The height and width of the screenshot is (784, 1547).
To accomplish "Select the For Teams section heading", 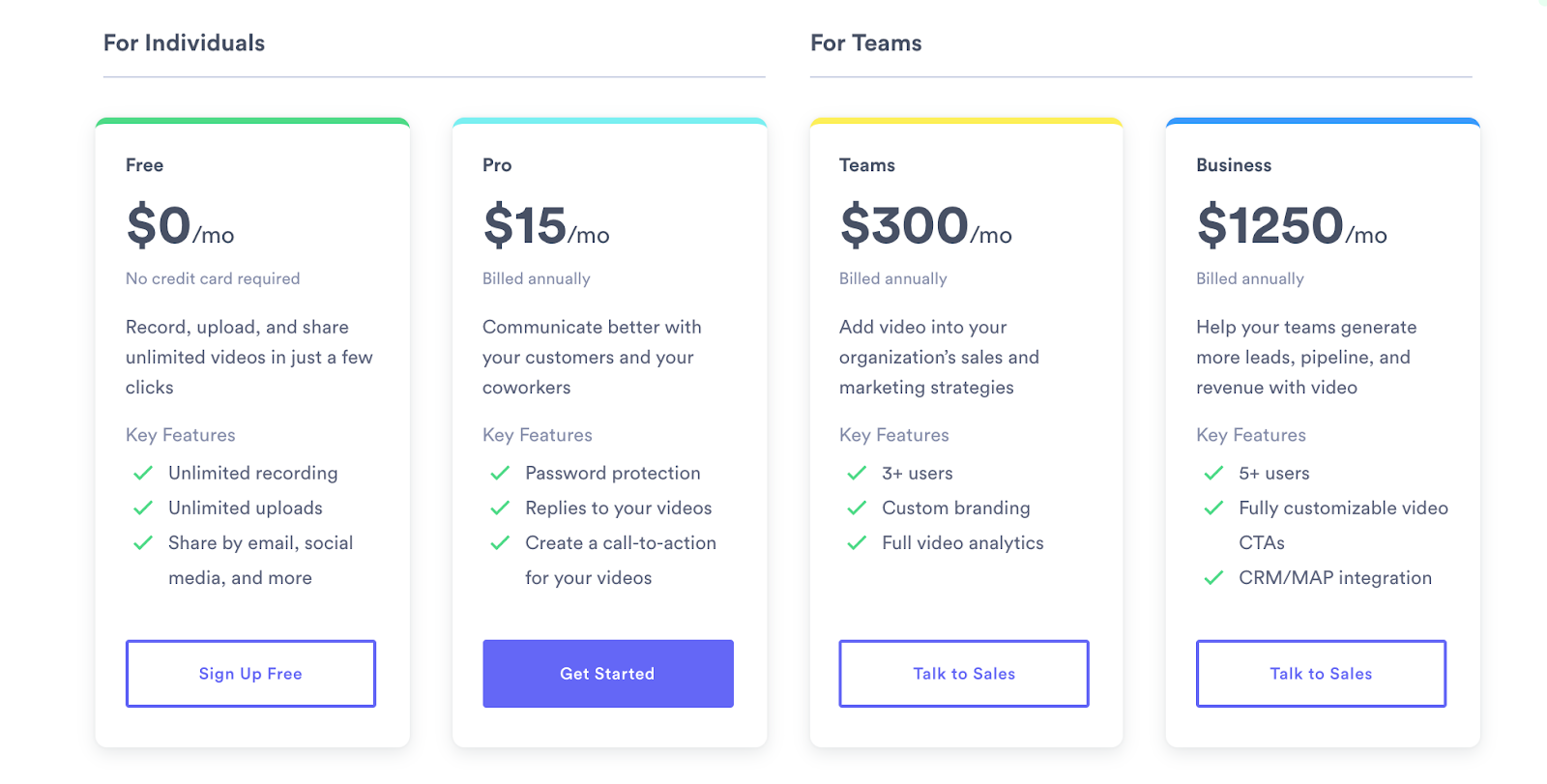I will 866,43.
